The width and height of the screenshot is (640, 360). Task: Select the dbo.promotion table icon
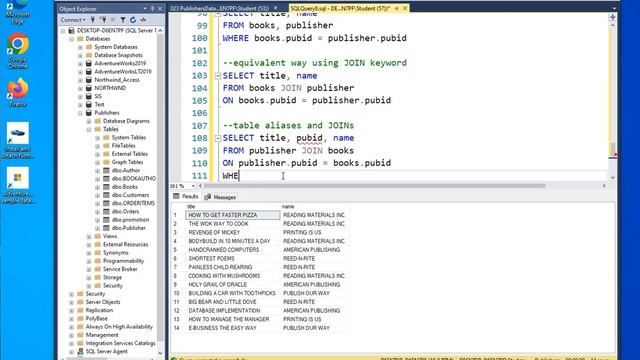click(x=106, y=220)
